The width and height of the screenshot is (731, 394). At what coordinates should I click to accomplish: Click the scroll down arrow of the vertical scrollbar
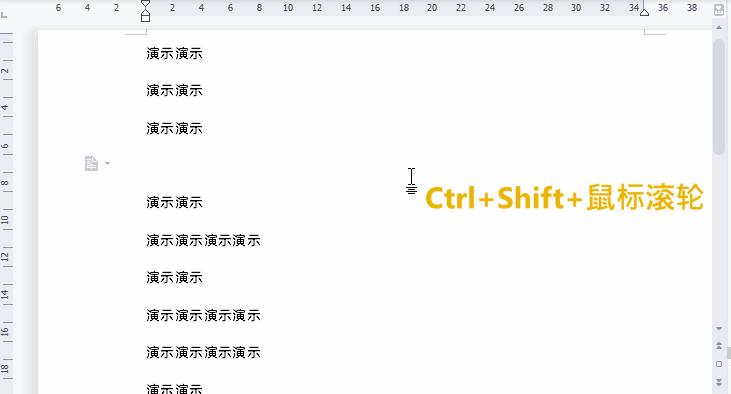pos(719,329)
